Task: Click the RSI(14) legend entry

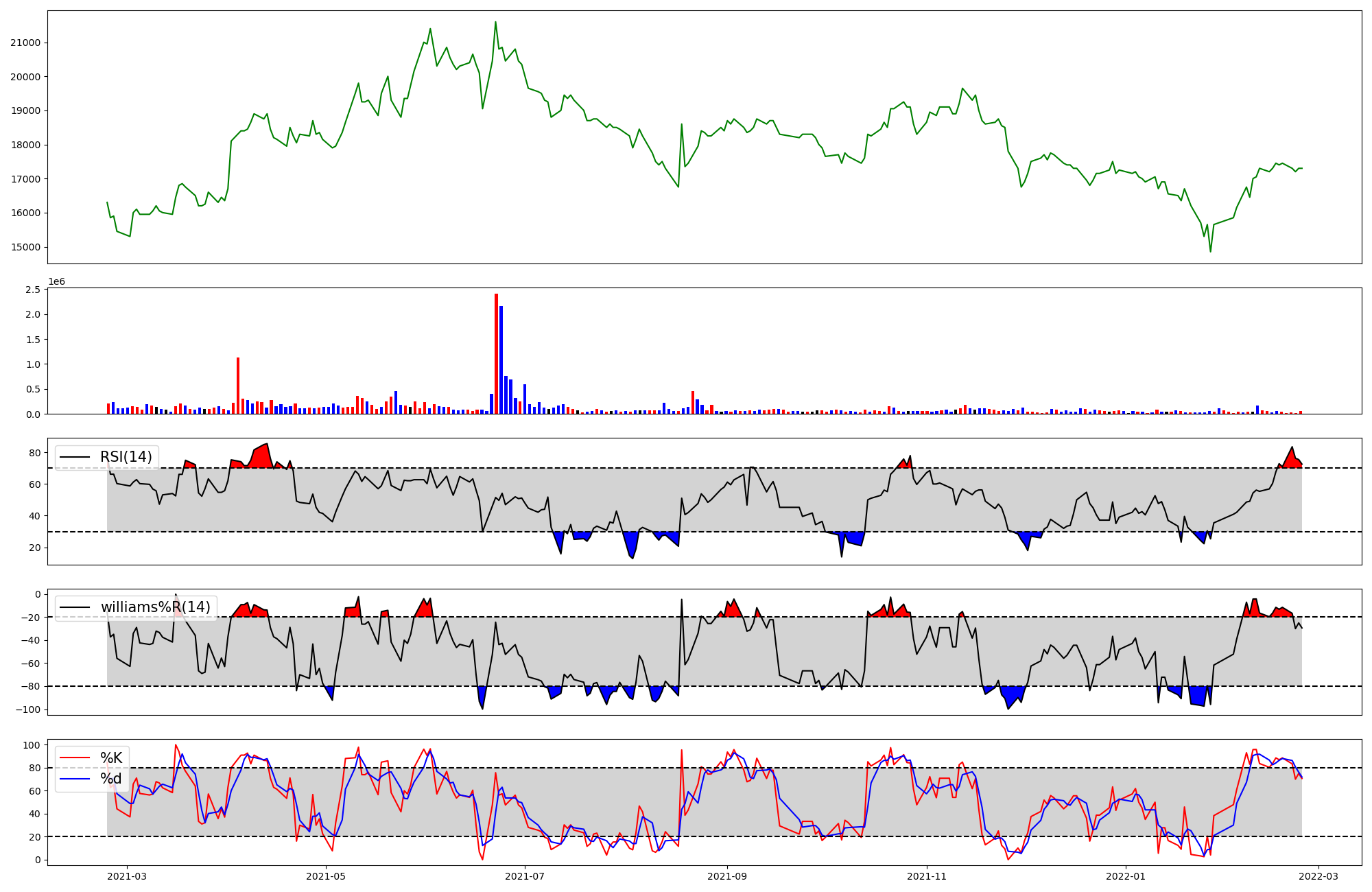Action: [x=126, y=457]
